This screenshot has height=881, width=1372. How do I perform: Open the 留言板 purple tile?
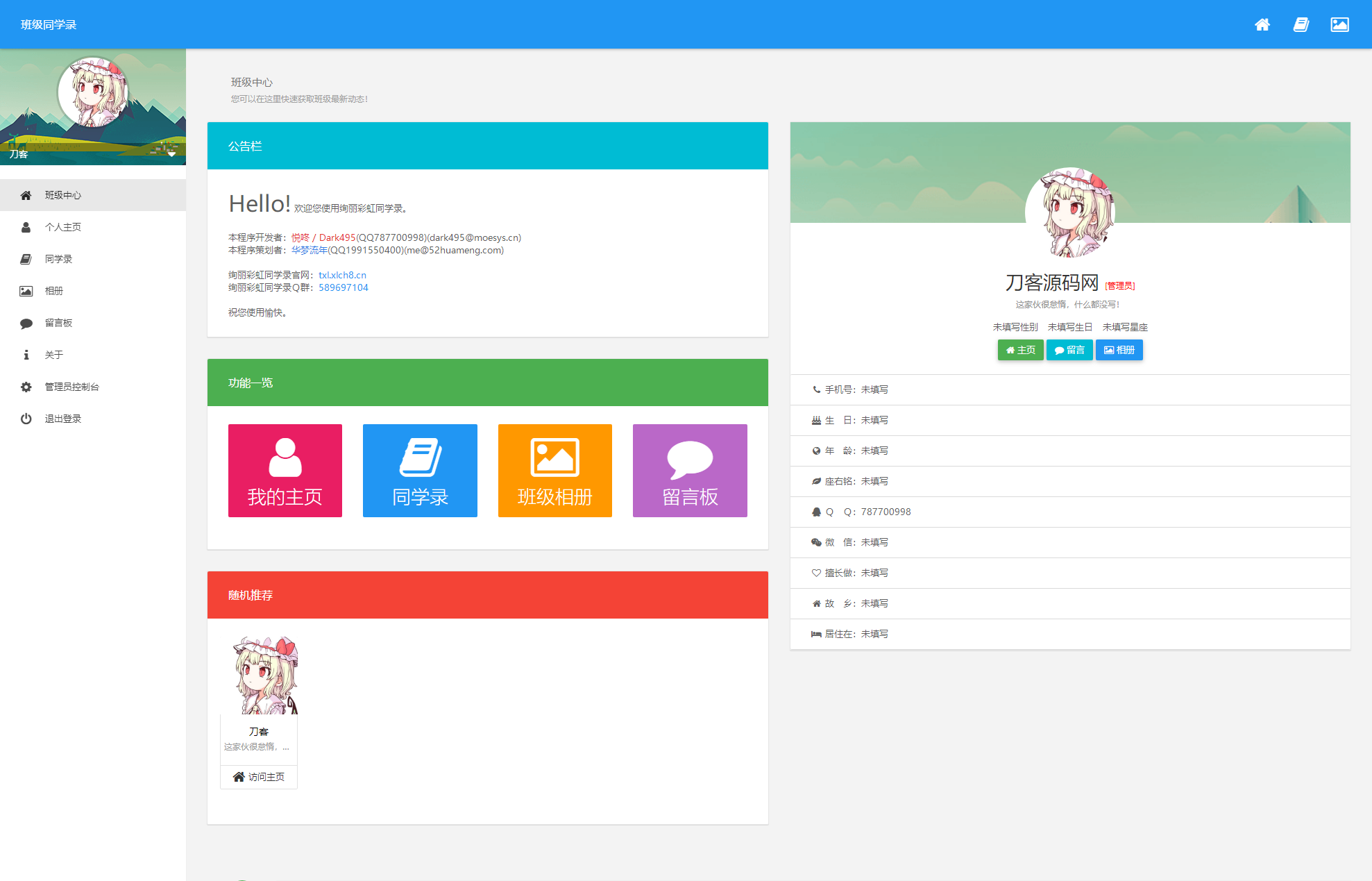click(689, 471)
